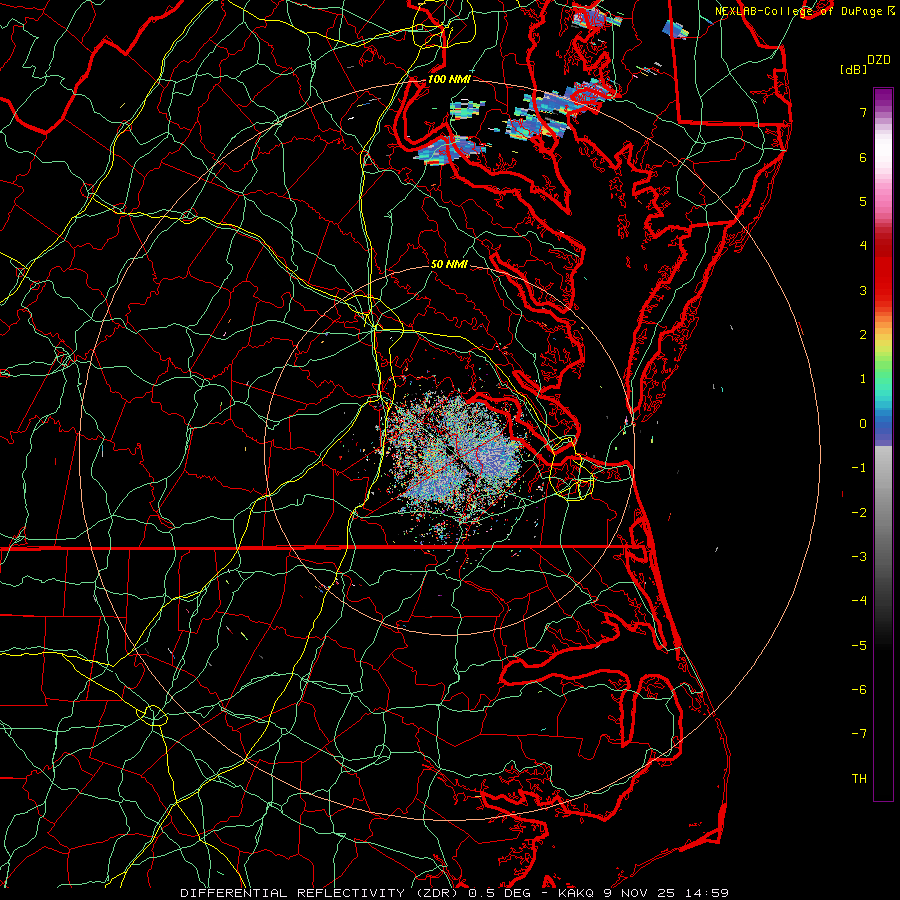
Task: Click the [dB] unit label
Action: coord(854,69)
